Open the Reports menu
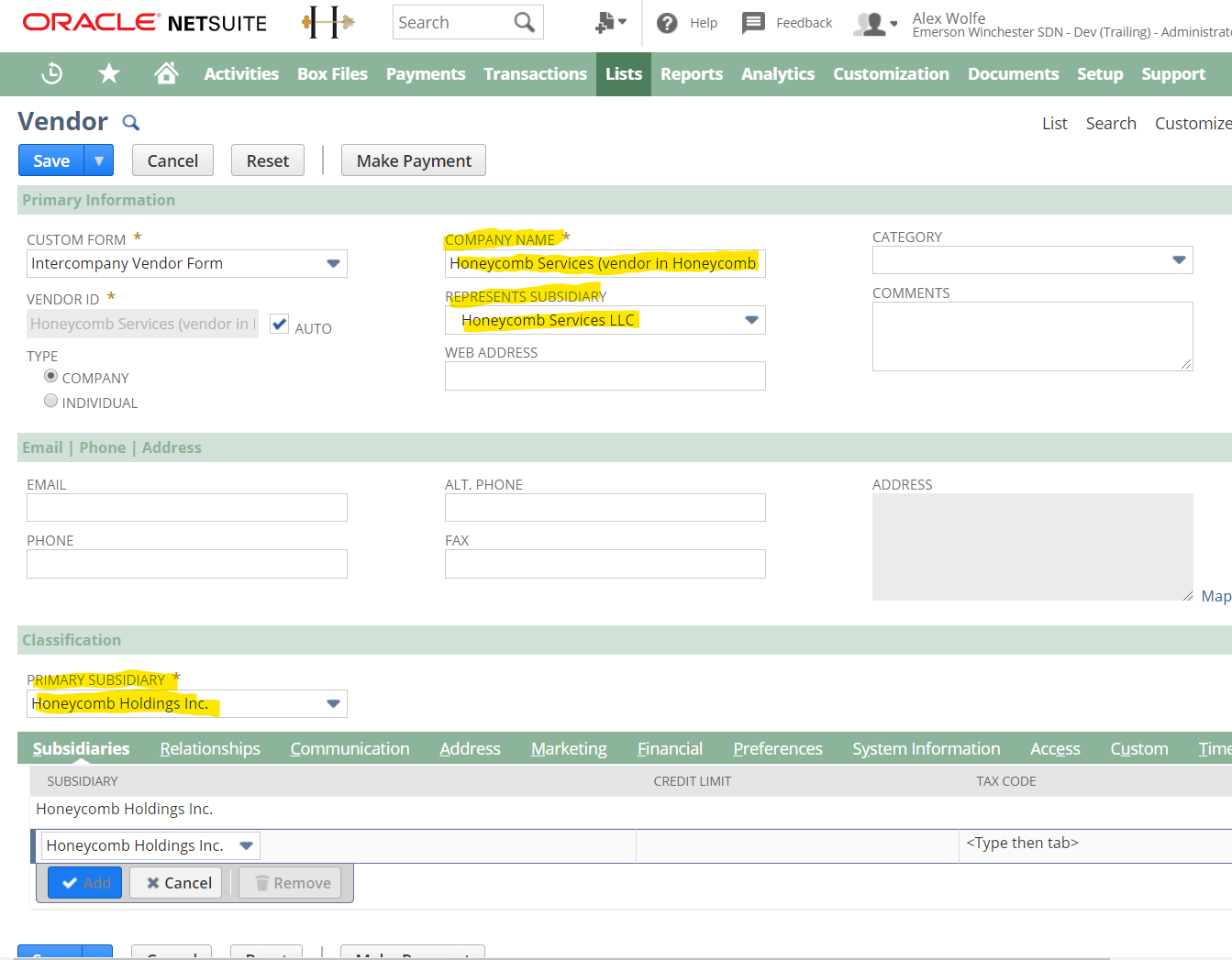The width and height of the screenshot is (1232, 960). tap(692, 74)
